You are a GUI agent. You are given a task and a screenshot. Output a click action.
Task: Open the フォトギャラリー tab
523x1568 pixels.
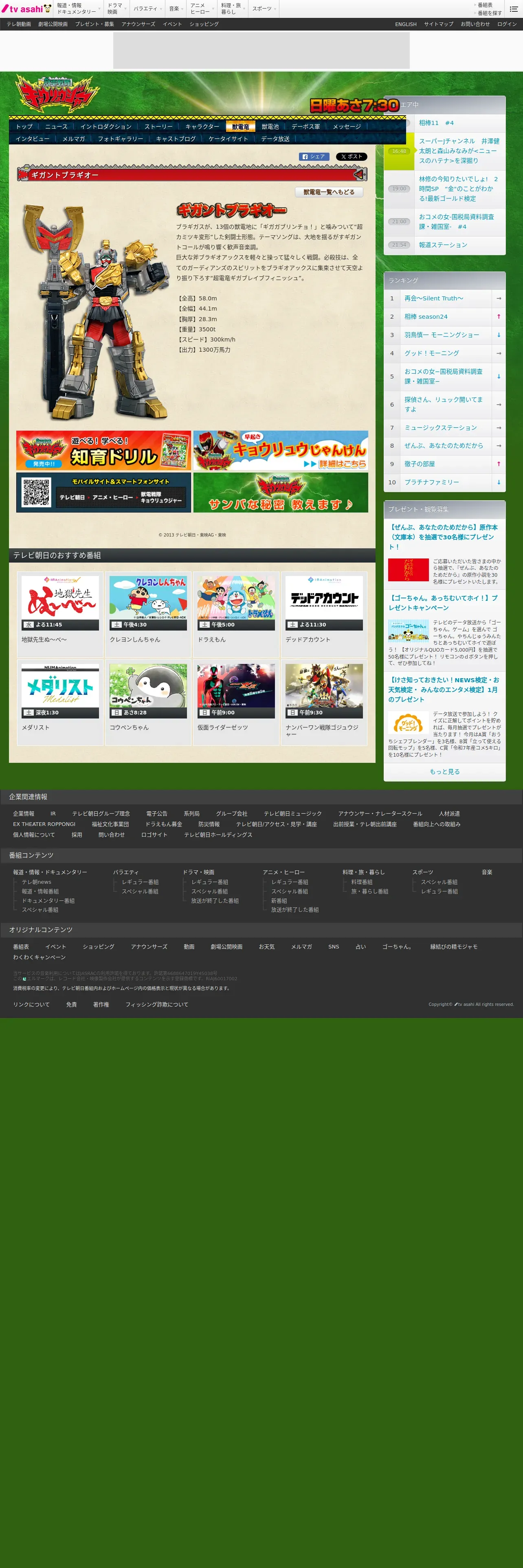point(121,139)
